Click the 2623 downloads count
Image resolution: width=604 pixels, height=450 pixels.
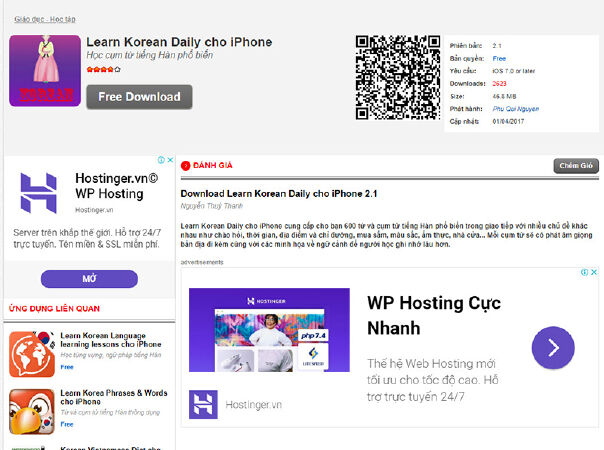(499, 84)
